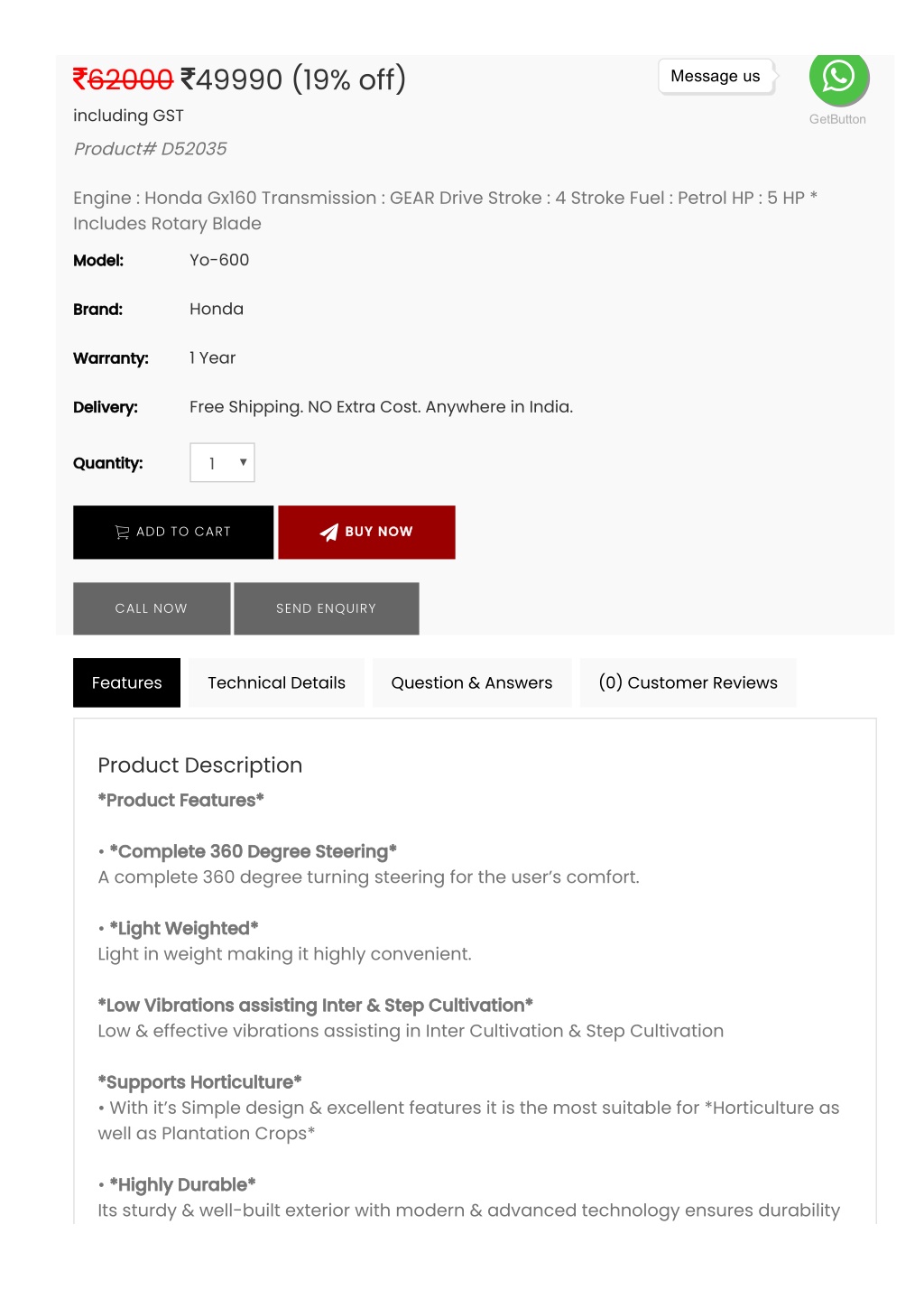924x1308 pixels.
Task: Click the Quantity dropdown arrow
Action: coord(243,463)
